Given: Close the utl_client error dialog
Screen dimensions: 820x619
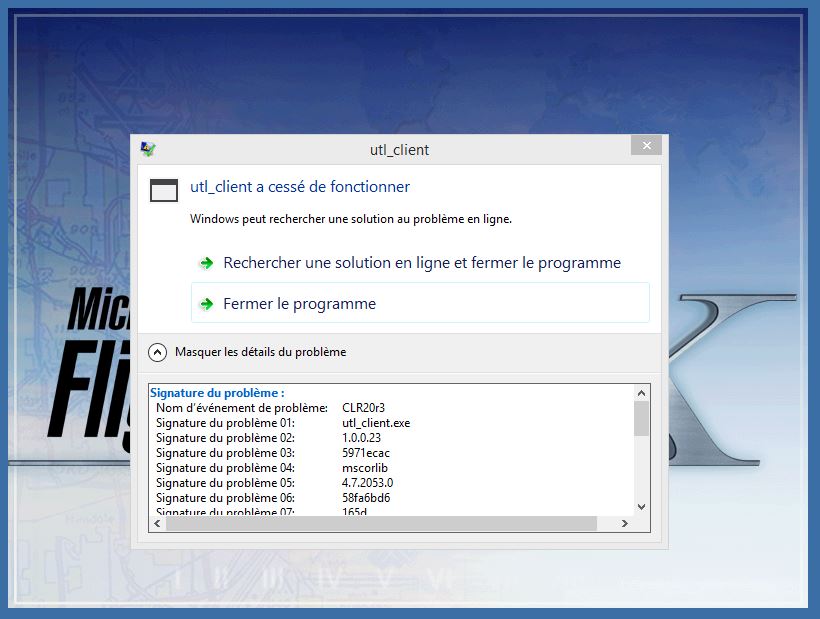Looking at the screenshot, I should [x=646, y=145].
